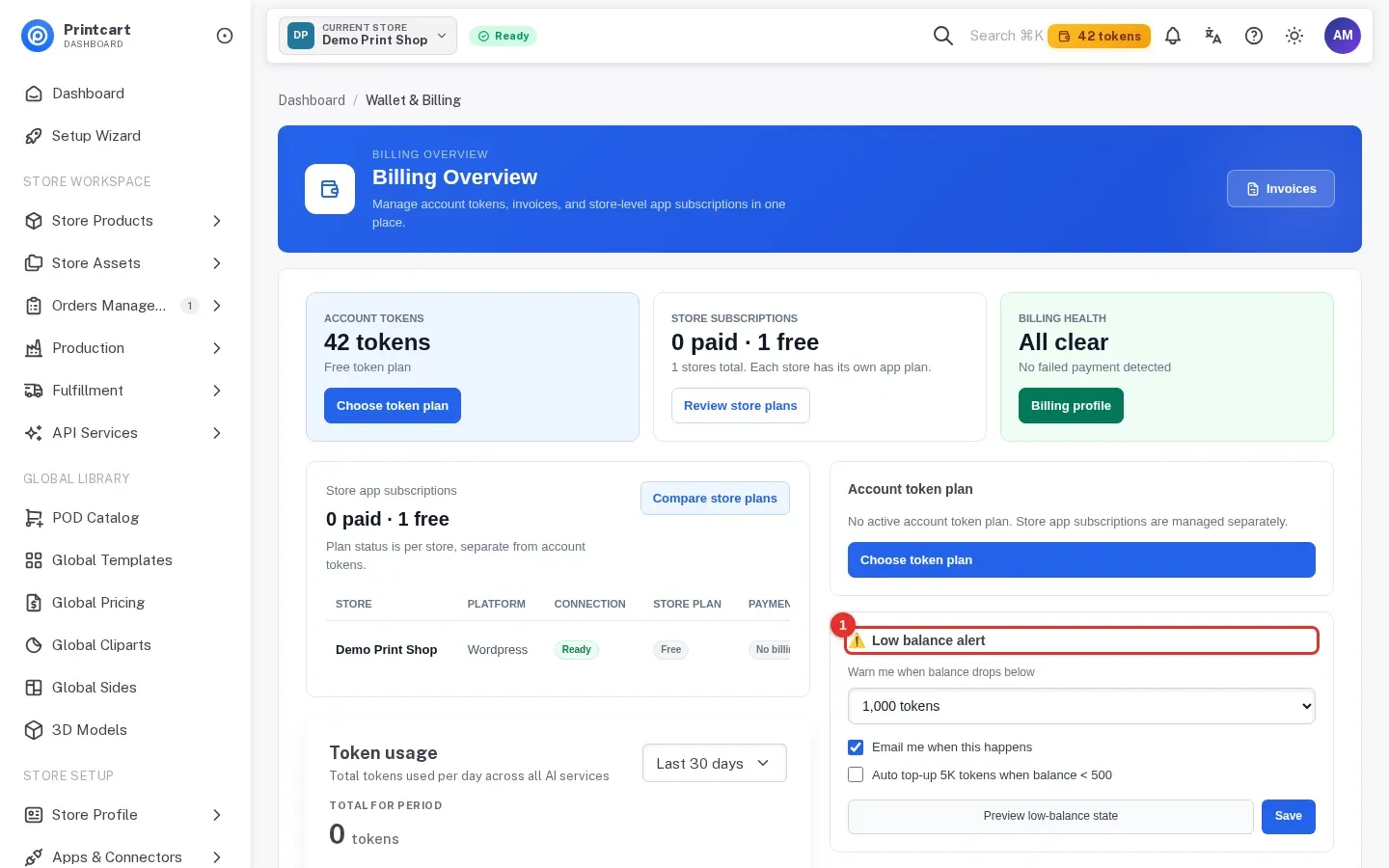Save the low balance alert settings

coord(1289,816)
